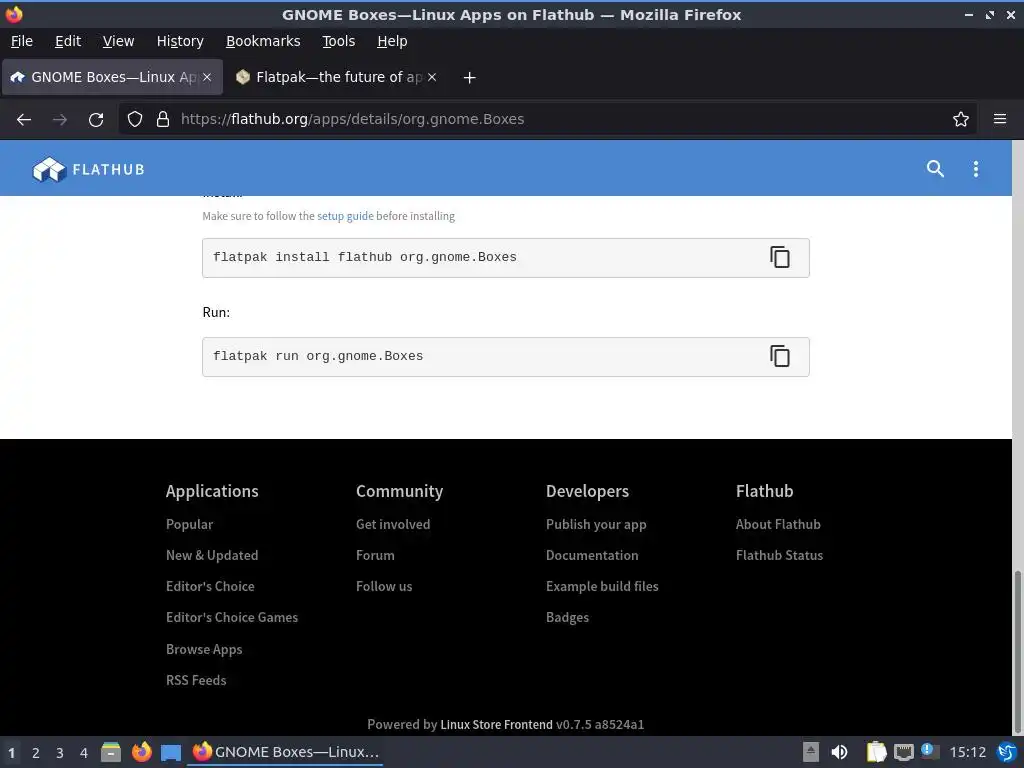Screen dimensions: 1024x768
Task: Open Documentation link
Action: pos(592,556)
